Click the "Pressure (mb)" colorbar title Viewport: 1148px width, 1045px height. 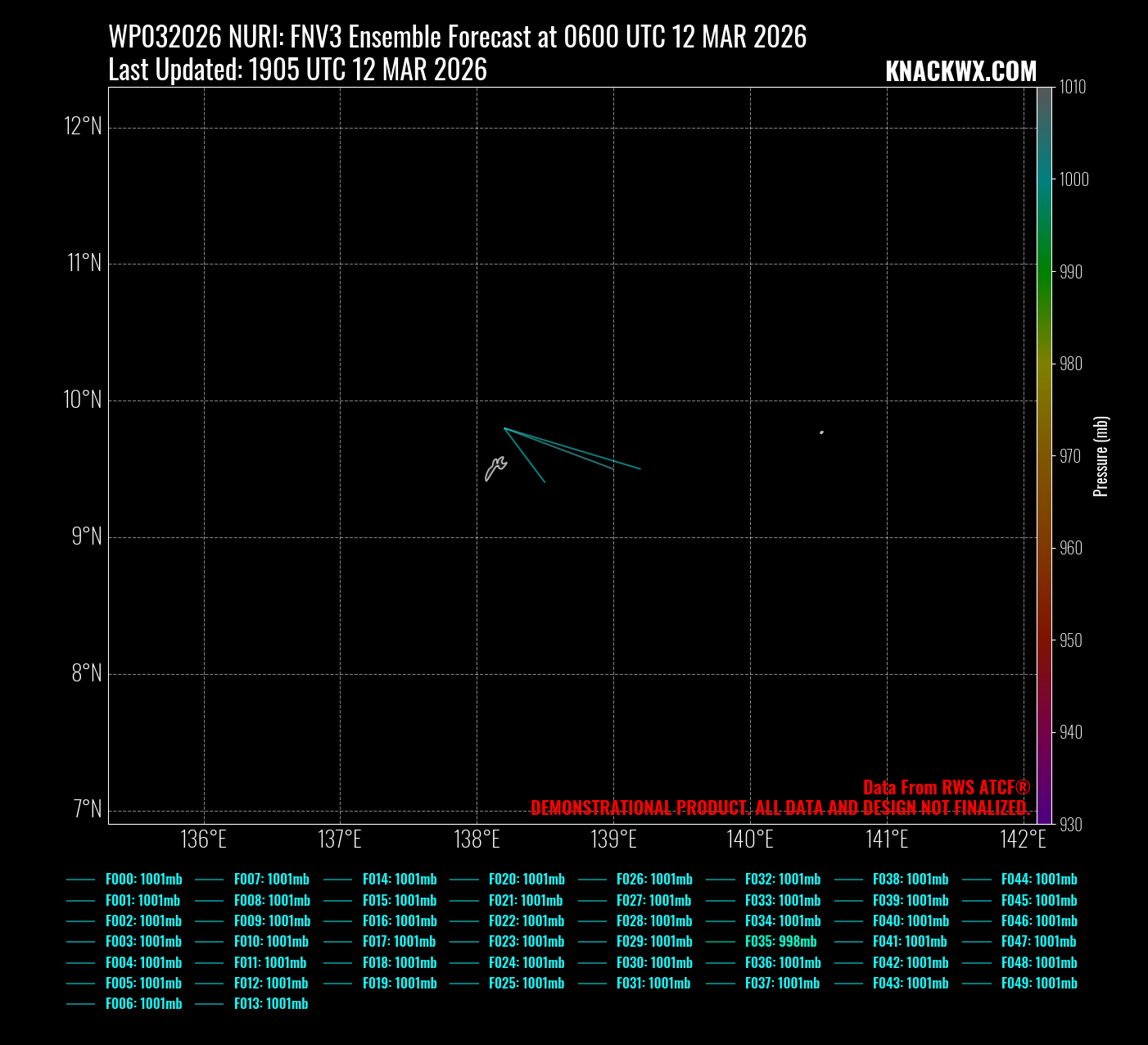pyautogui.click(x=1101, y=456)
